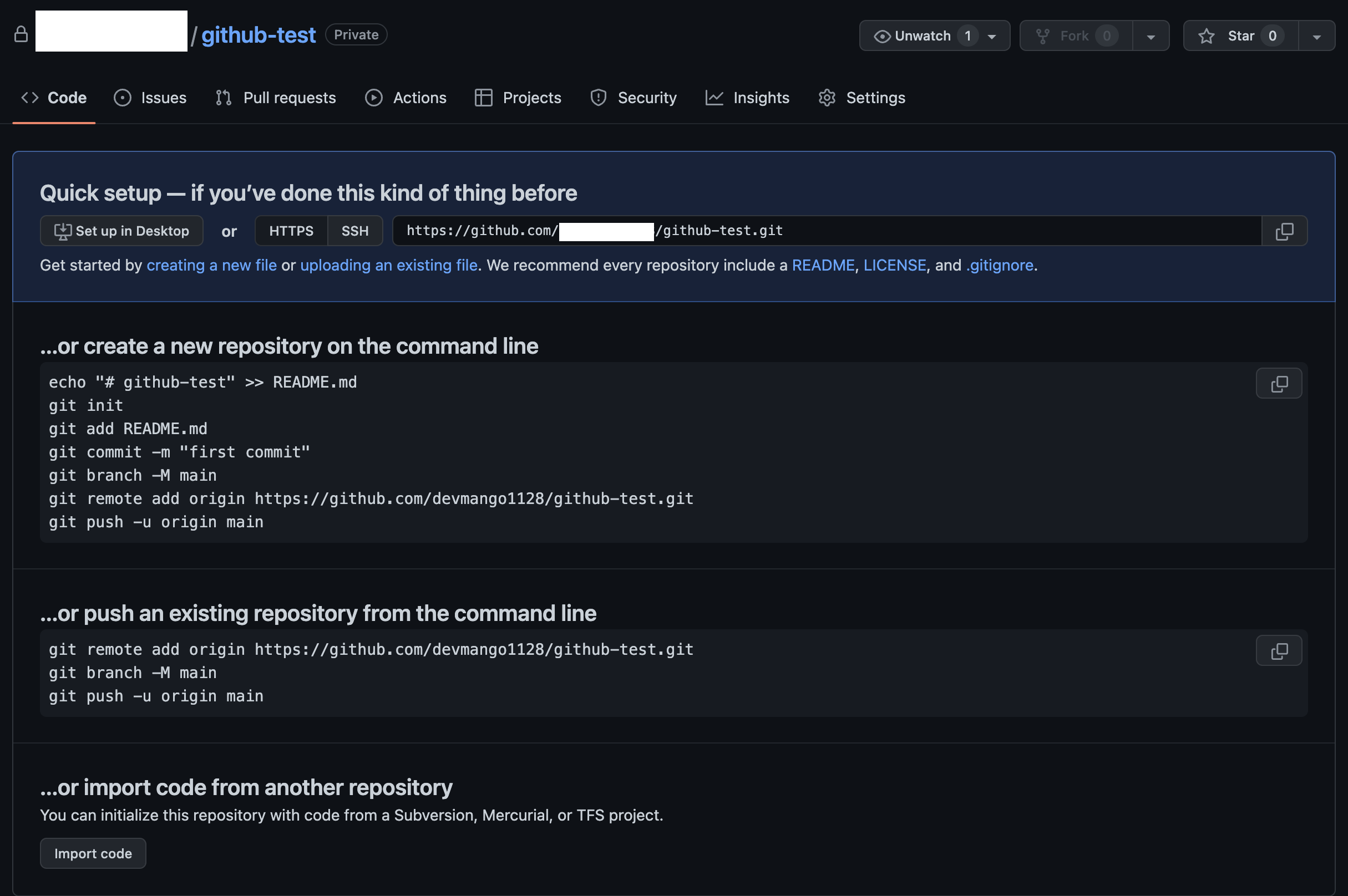
Task: Click the Unwatch eye icon button
Action: click(881, 36)
